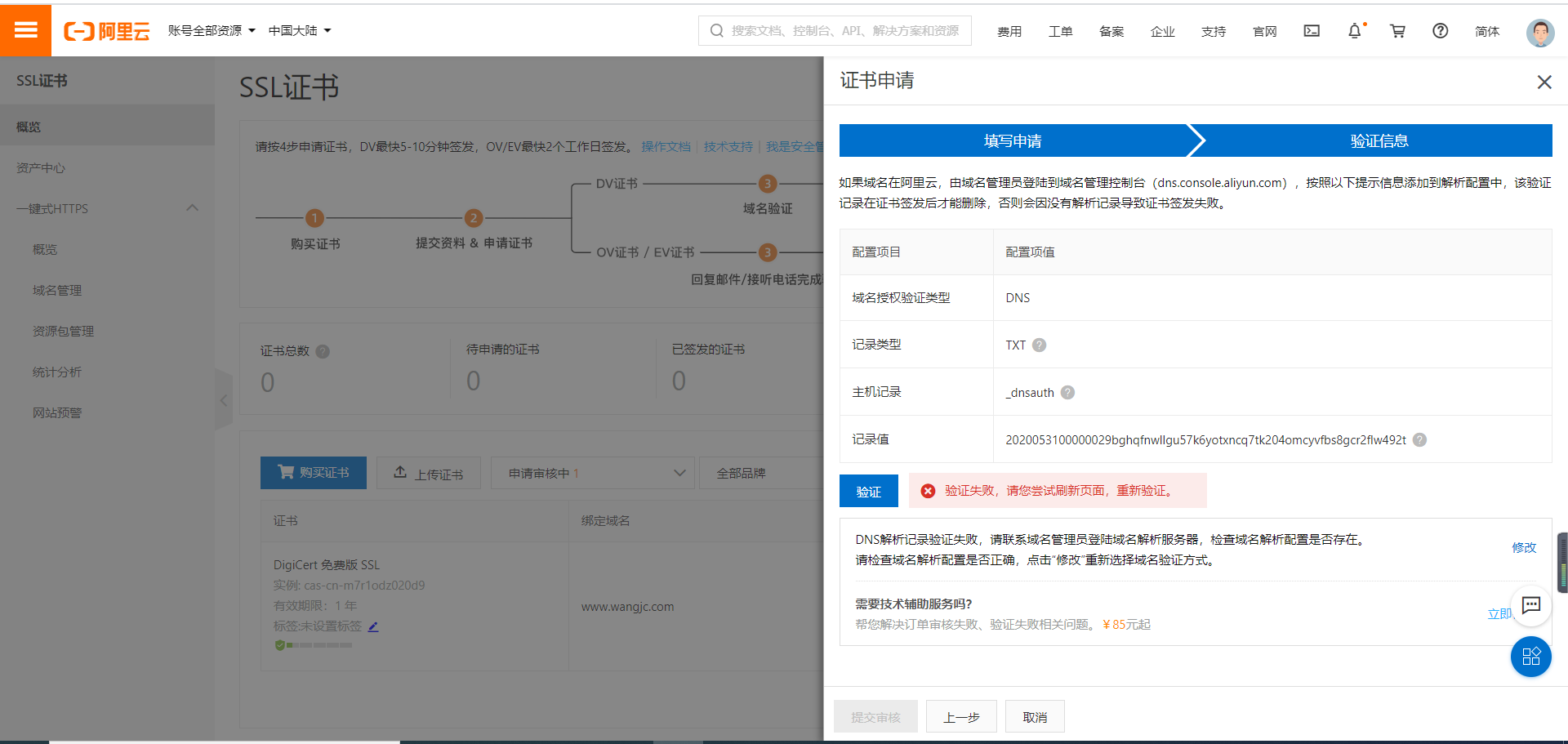Click the green shield status icon
The width and height of the screenshot is (1568, 744).
coord(280,645)
